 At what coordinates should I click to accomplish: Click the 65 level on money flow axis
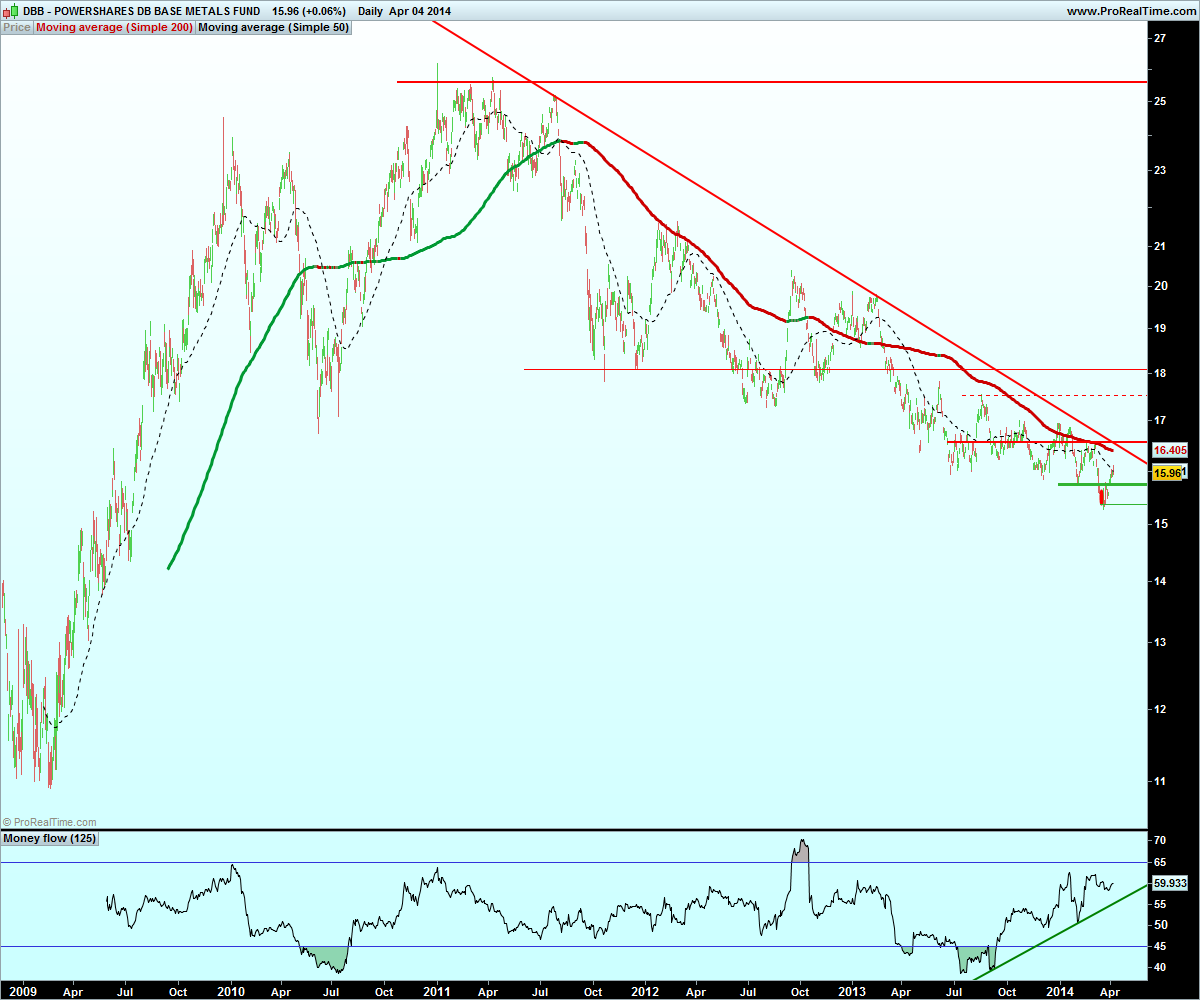(1160, 862)
